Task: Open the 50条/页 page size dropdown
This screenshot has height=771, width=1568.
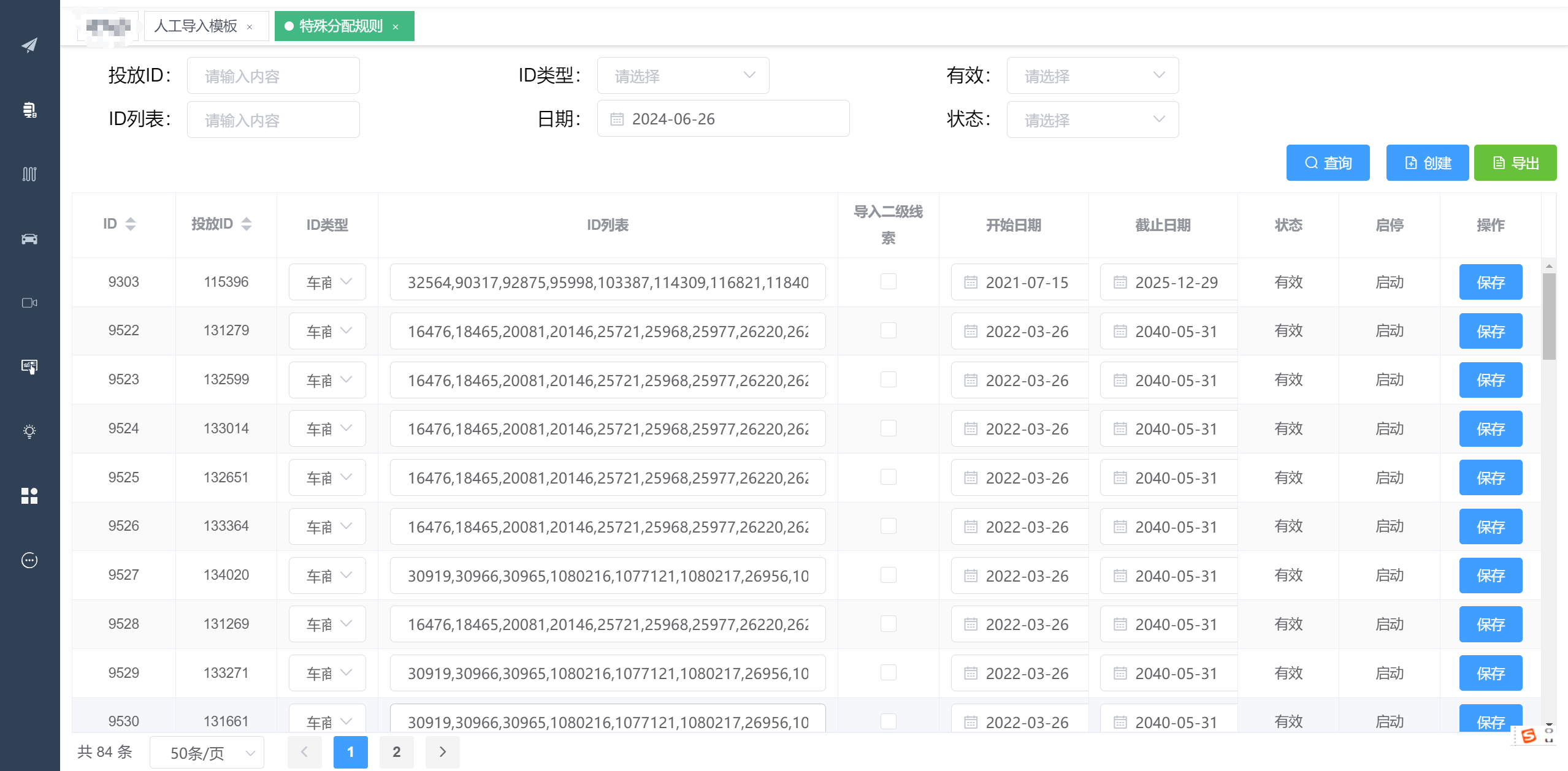Action: [x=207, y=753]
